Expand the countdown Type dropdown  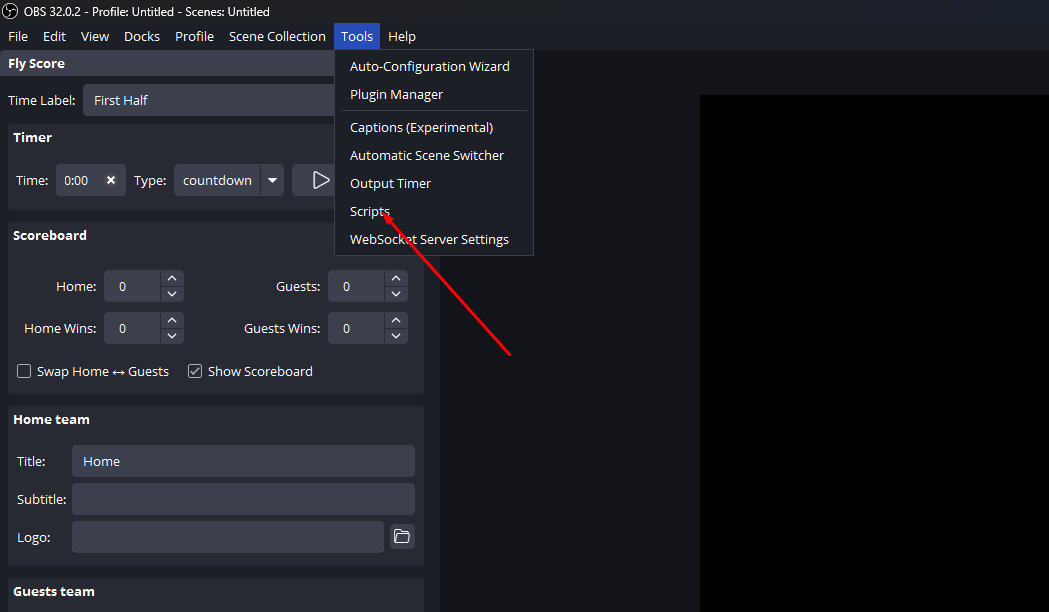pos(271,180)
